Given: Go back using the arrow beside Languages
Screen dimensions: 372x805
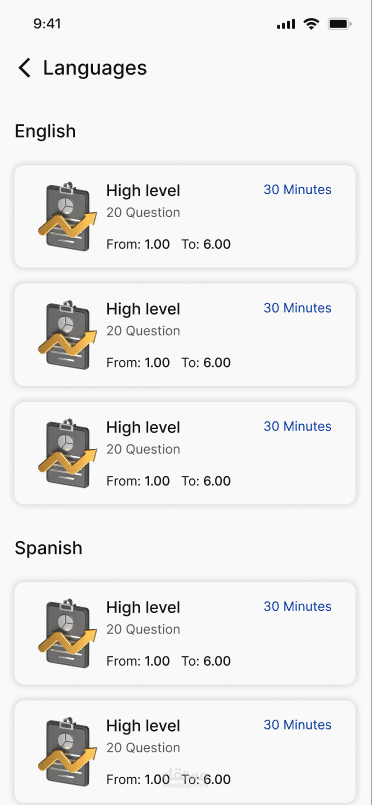Looking at the screenshot, I should (24, 68).
